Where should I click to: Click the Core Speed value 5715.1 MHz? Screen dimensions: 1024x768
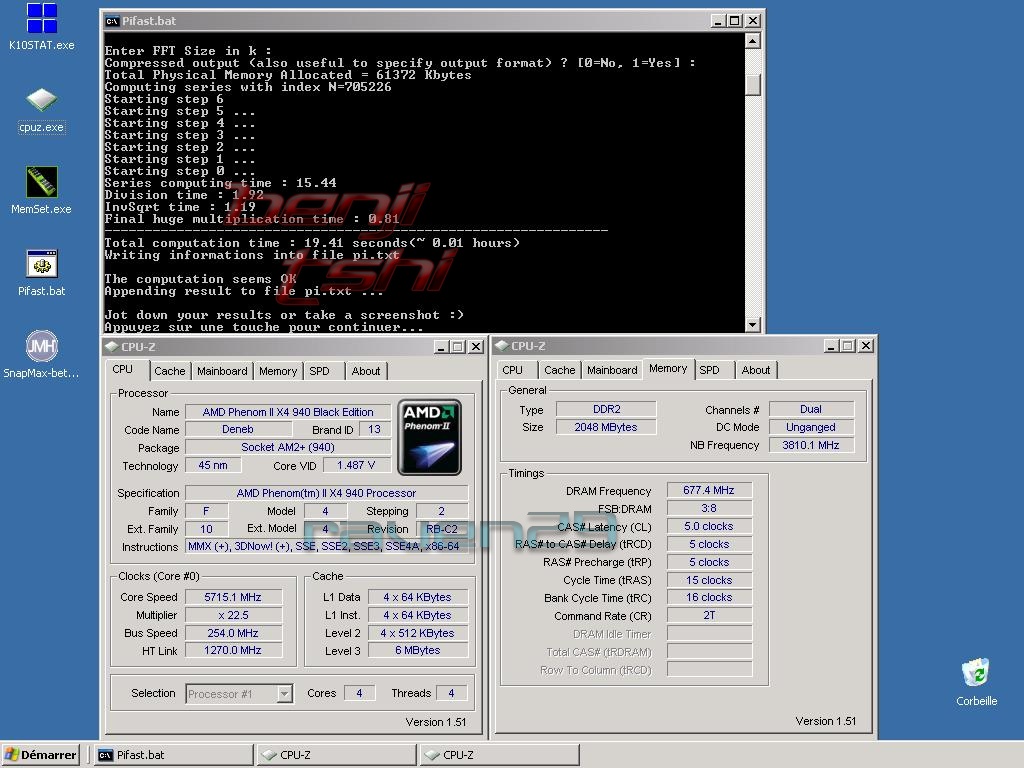tap(233, 597)
